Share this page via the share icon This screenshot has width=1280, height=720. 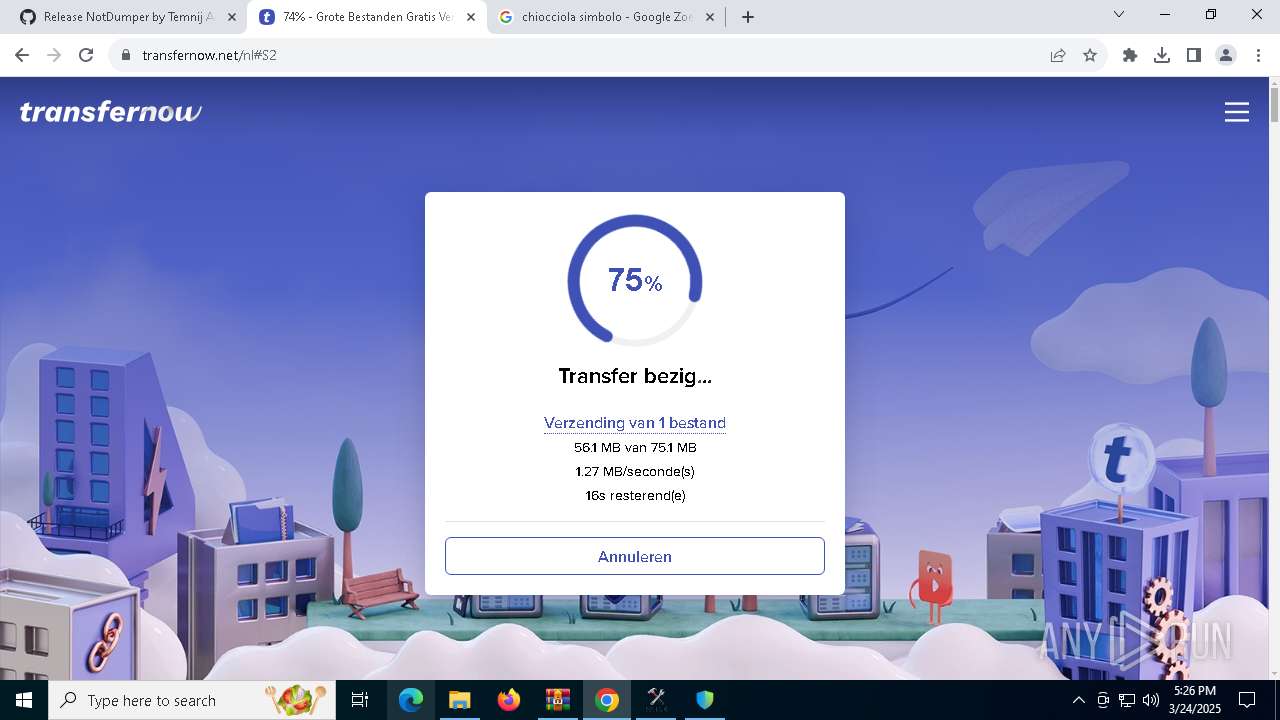coord(1057,55)
